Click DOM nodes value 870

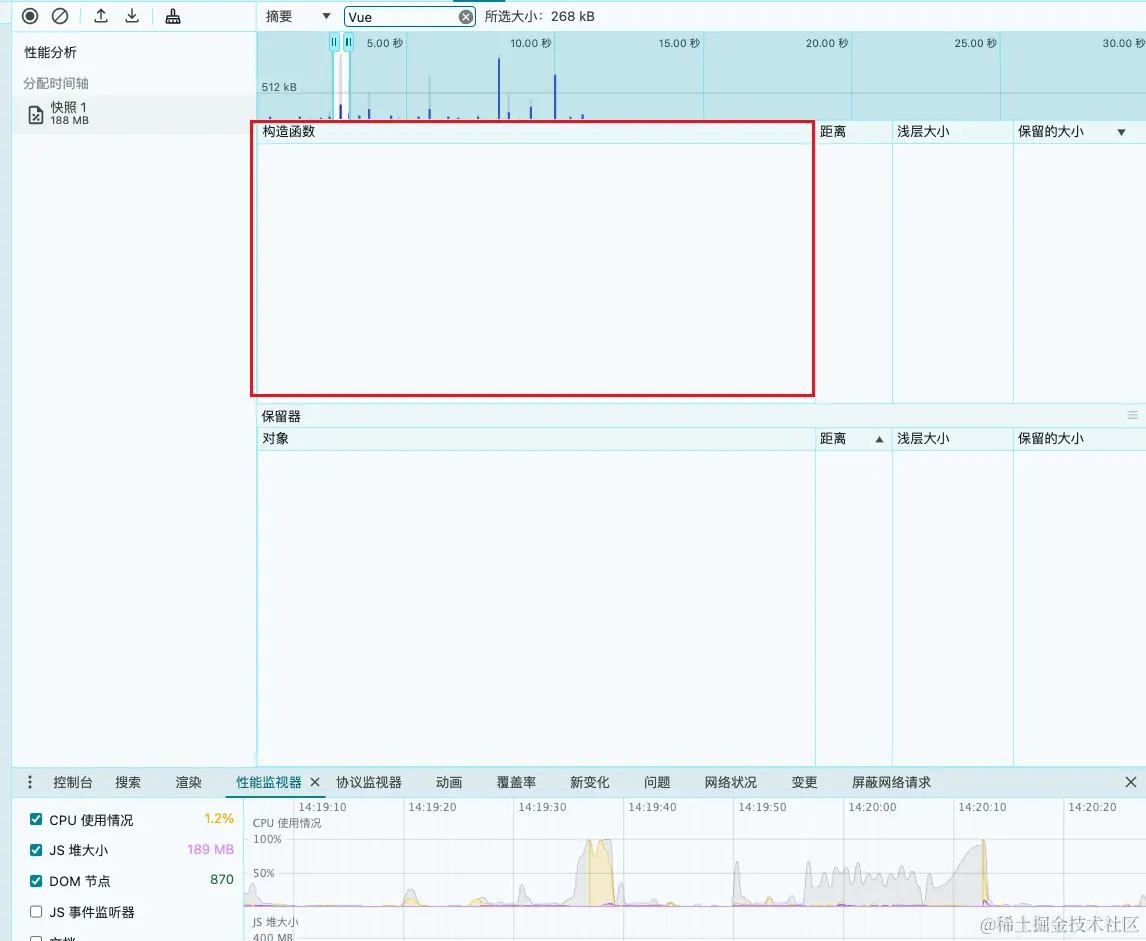click(x=221, y=880)
